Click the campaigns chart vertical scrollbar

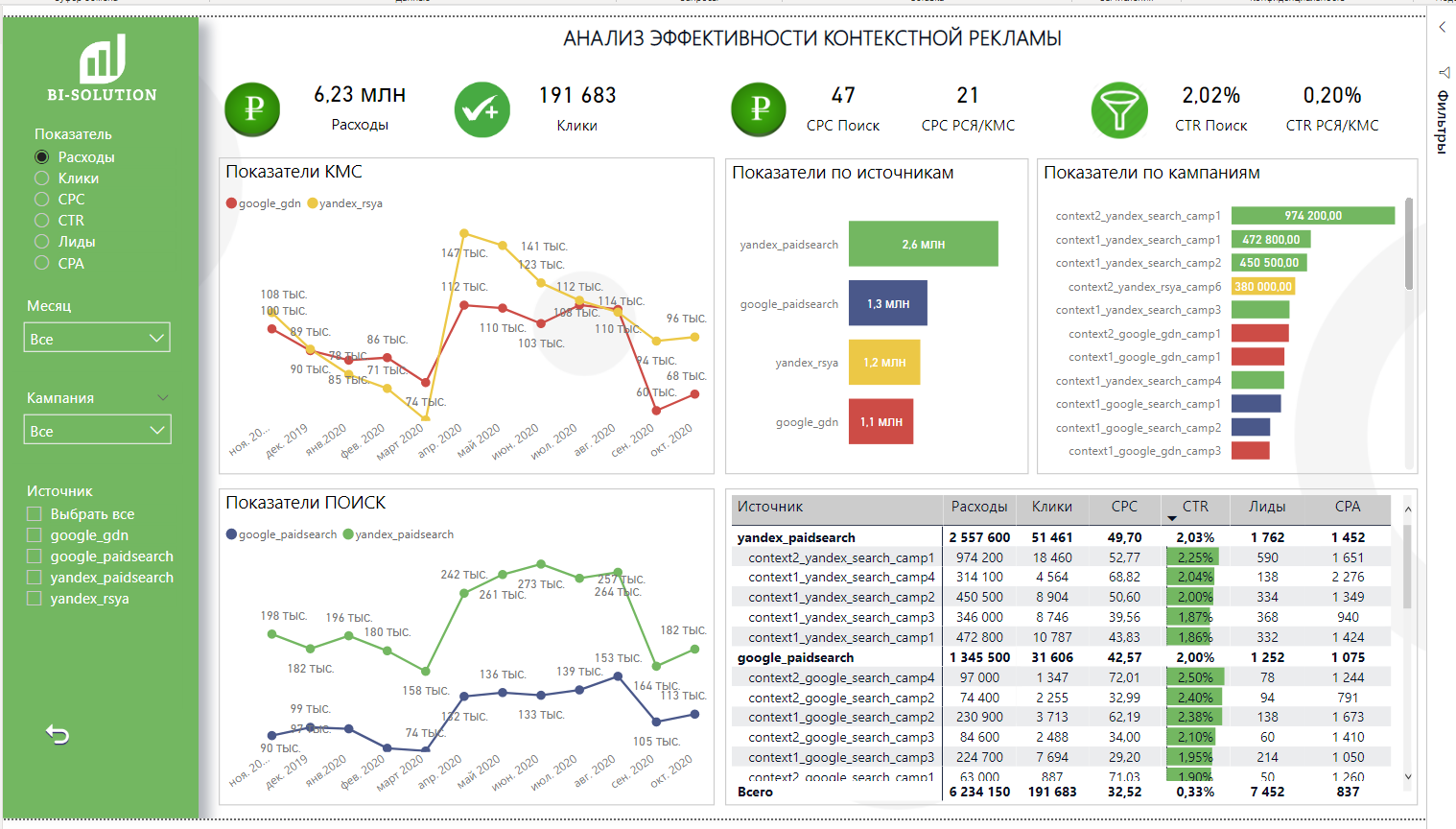coord(1409,244)
